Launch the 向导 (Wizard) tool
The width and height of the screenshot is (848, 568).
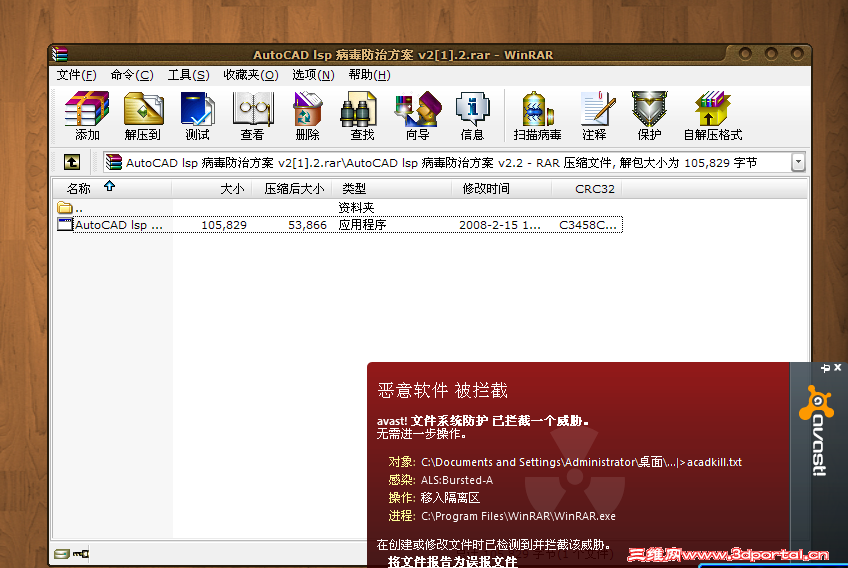point(418,116)
